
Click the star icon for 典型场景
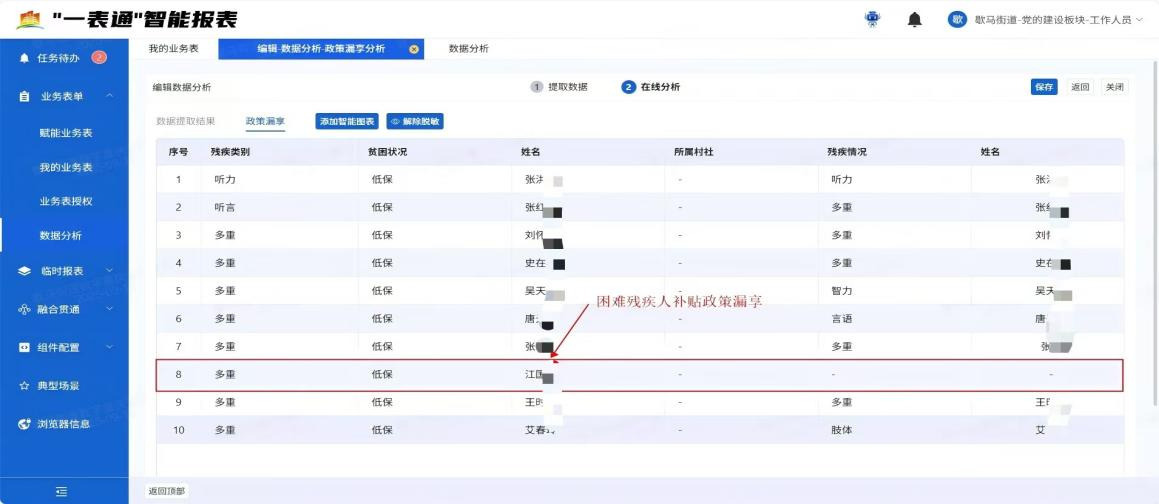[24, 386]
